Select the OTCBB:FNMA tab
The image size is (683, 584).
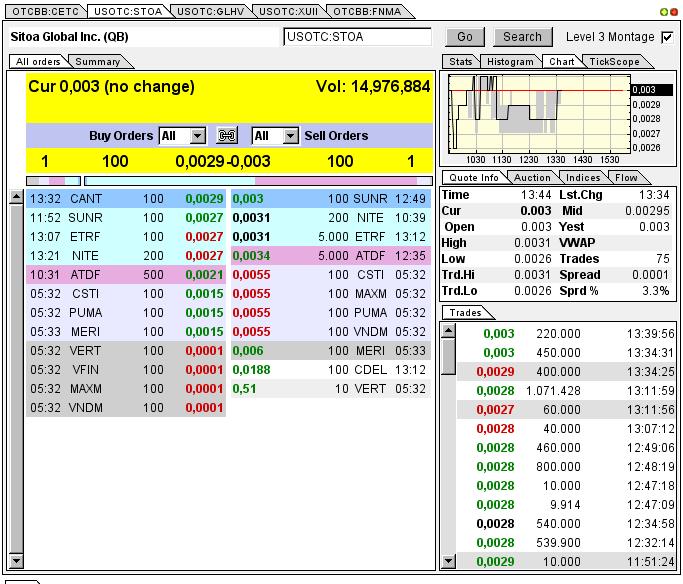tap(368, 11)
